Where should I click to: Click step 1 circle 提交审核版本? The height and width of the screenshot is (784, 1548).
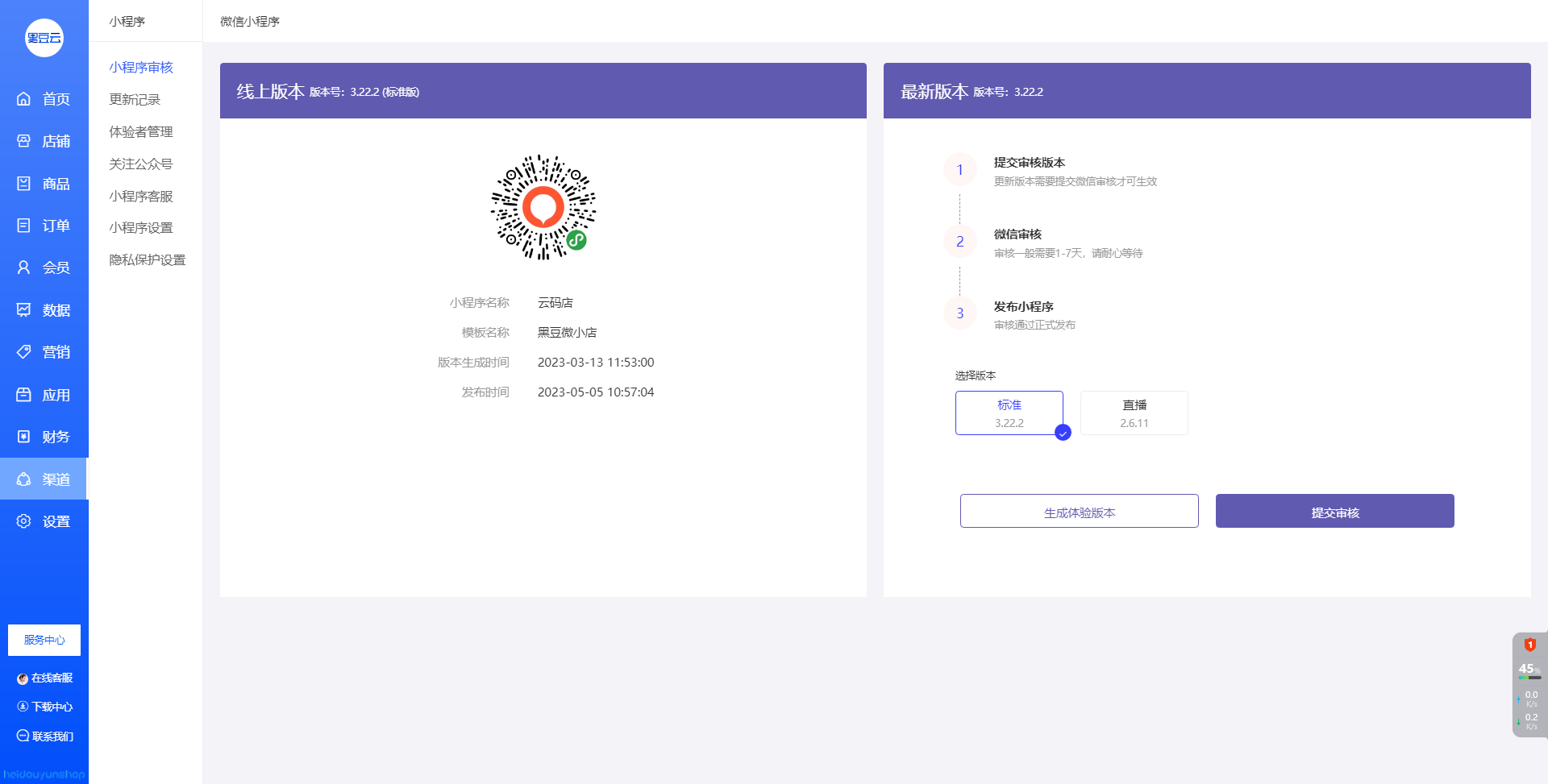pyautogui.click(x=959, y=170)
